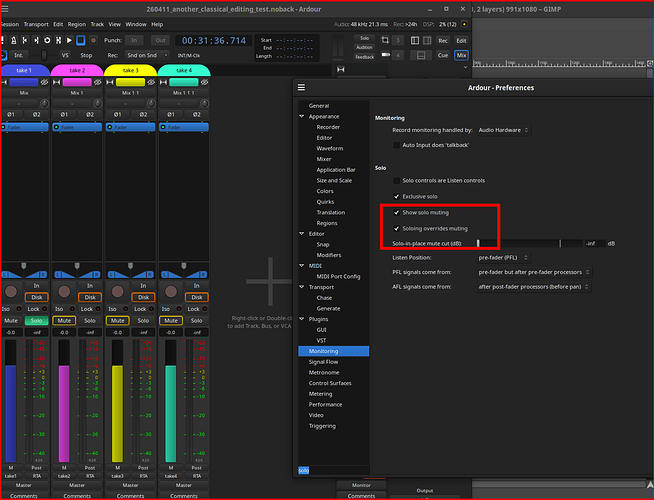Click the right editor list layout icon by the Rec button
Screen dimensions: 654x500
[427, 40]
